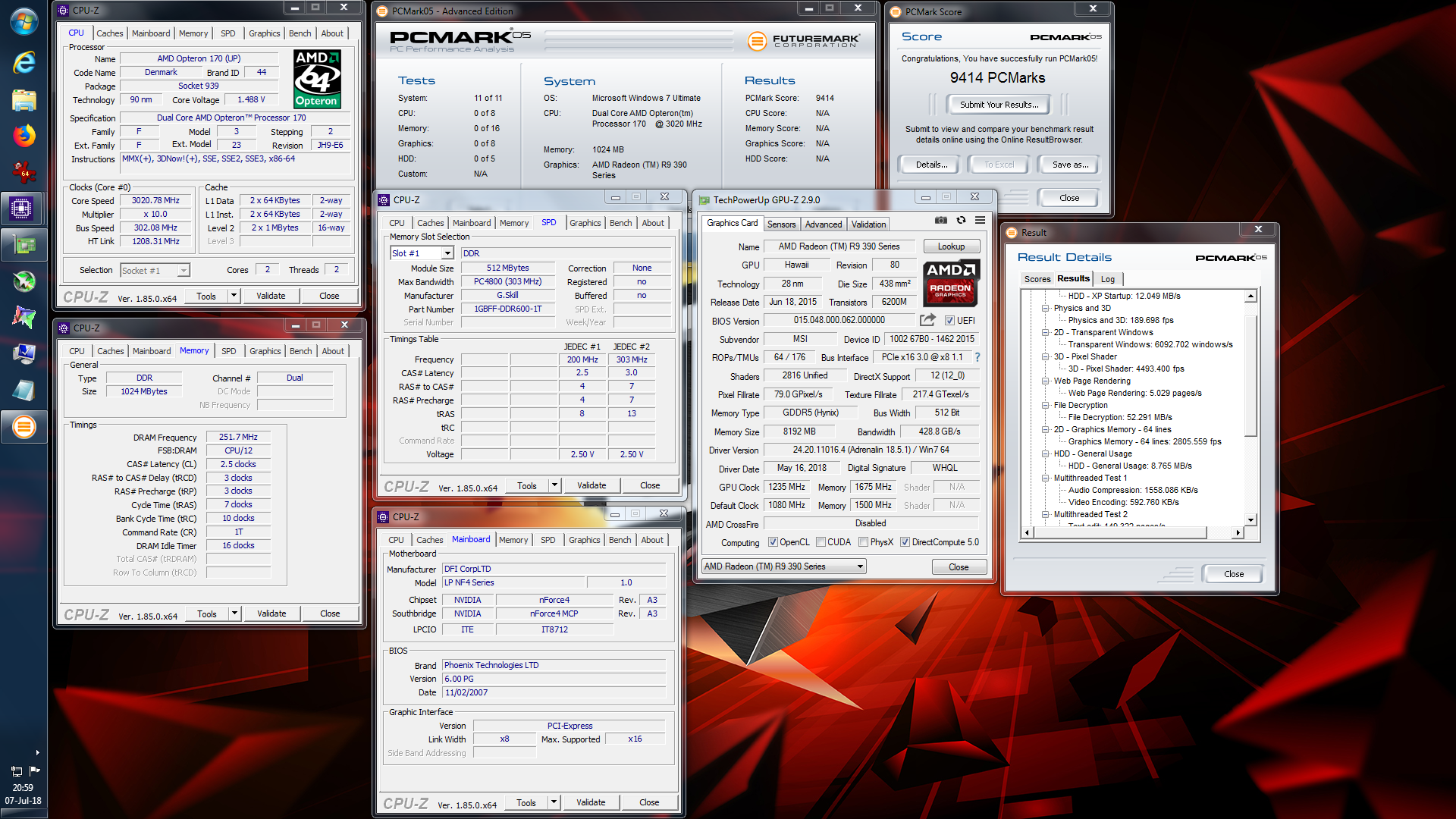Screen dimensions: 1456x819
Task: Open Windows Explorer folder icon in taskbar
Action: pyautogui.click(x=24, y=100)
